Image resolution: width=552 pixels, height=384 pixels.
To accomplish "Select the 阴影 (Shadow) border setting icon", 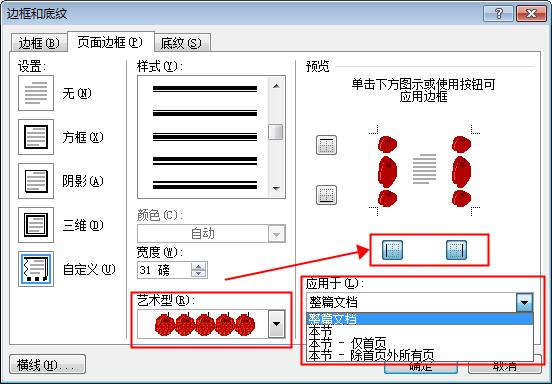I will [36, 181].
